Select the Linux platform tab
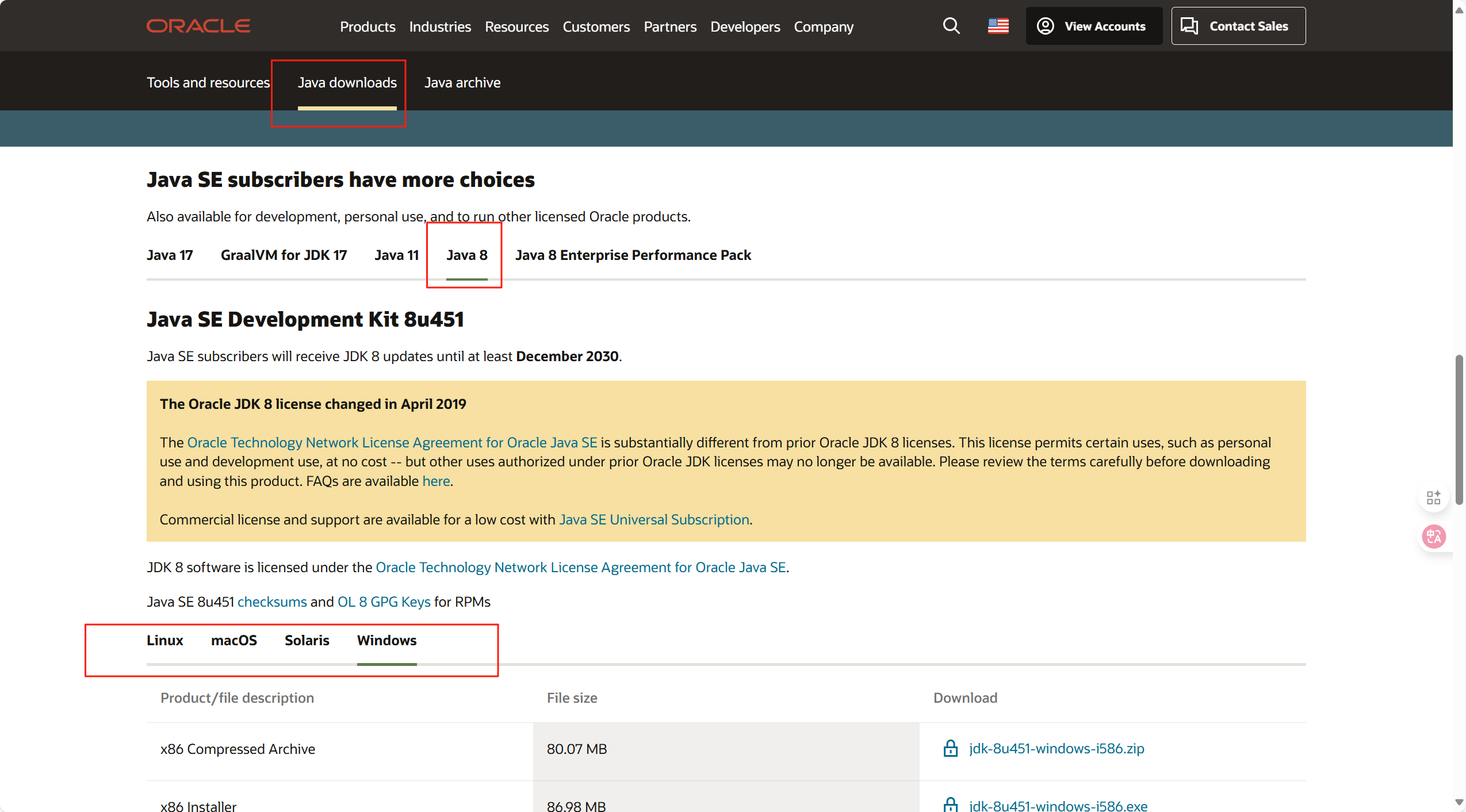Image resolution: width=1466 pixels, height=812 pixels. (165, 640)
